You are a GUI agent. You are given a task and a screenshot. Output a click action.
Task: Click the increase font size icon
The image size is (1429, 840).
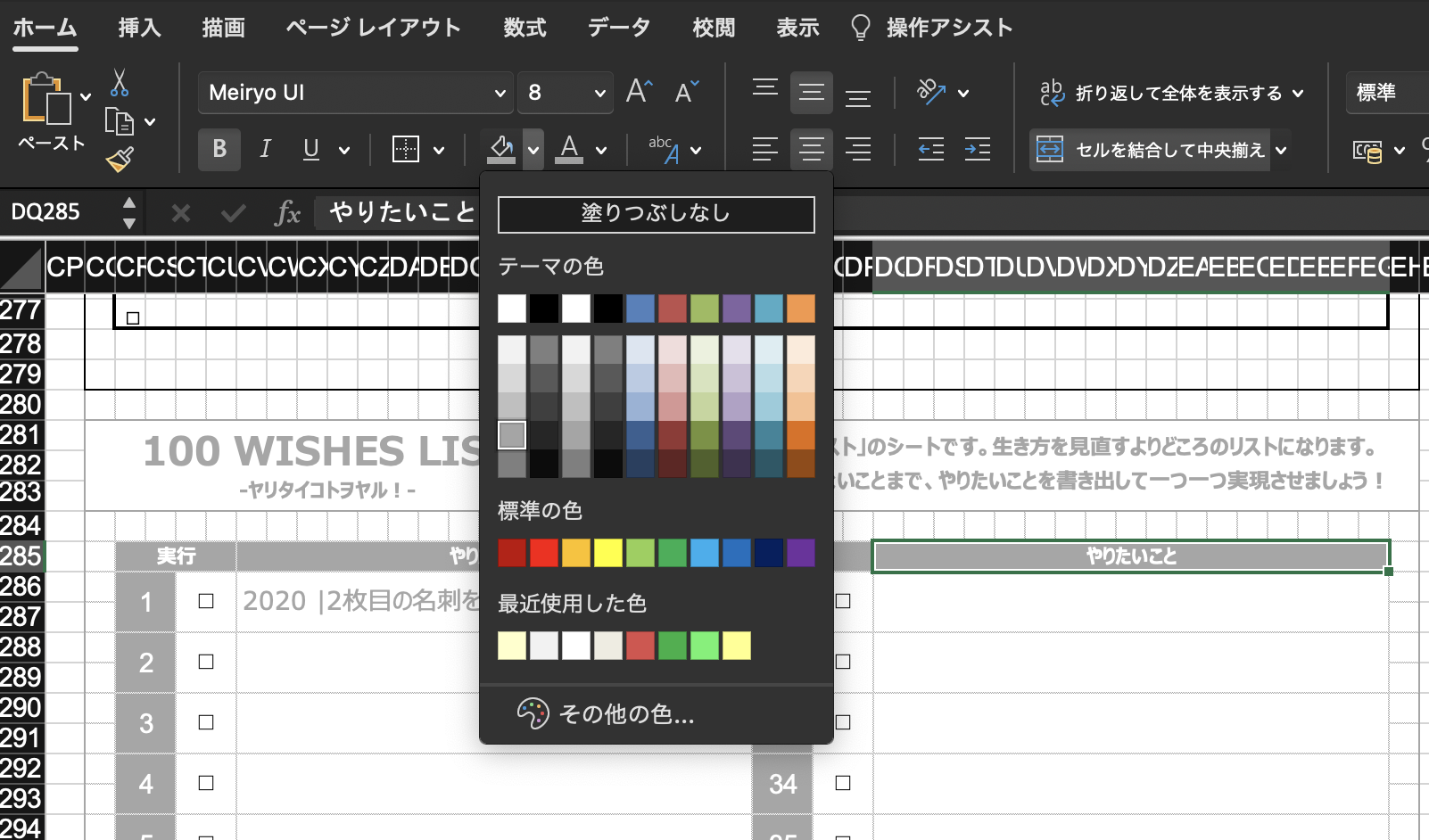point(639,92)
